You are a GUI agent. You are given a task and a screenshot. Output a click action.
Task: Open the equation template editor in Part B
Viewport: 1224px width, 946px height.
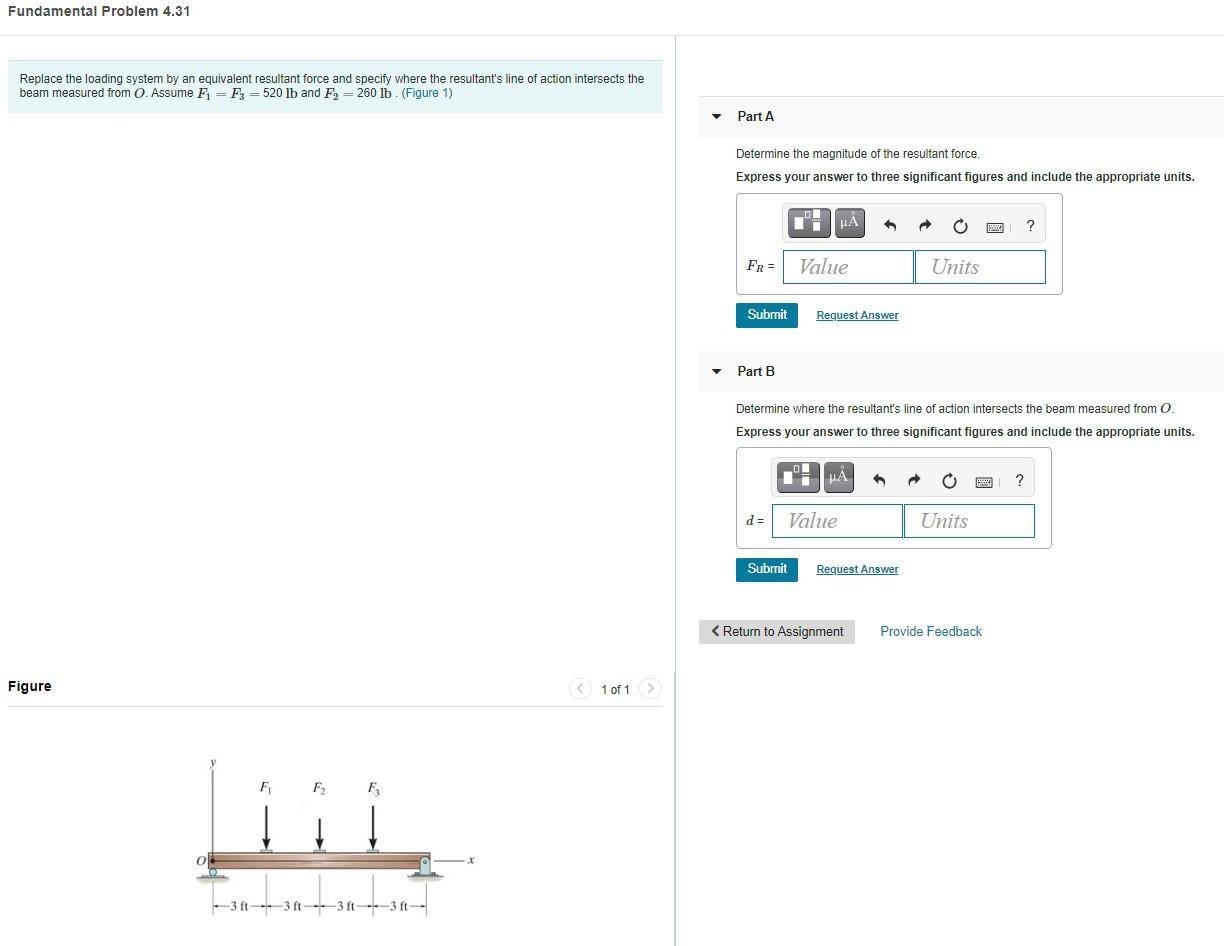tap(797, 477)
